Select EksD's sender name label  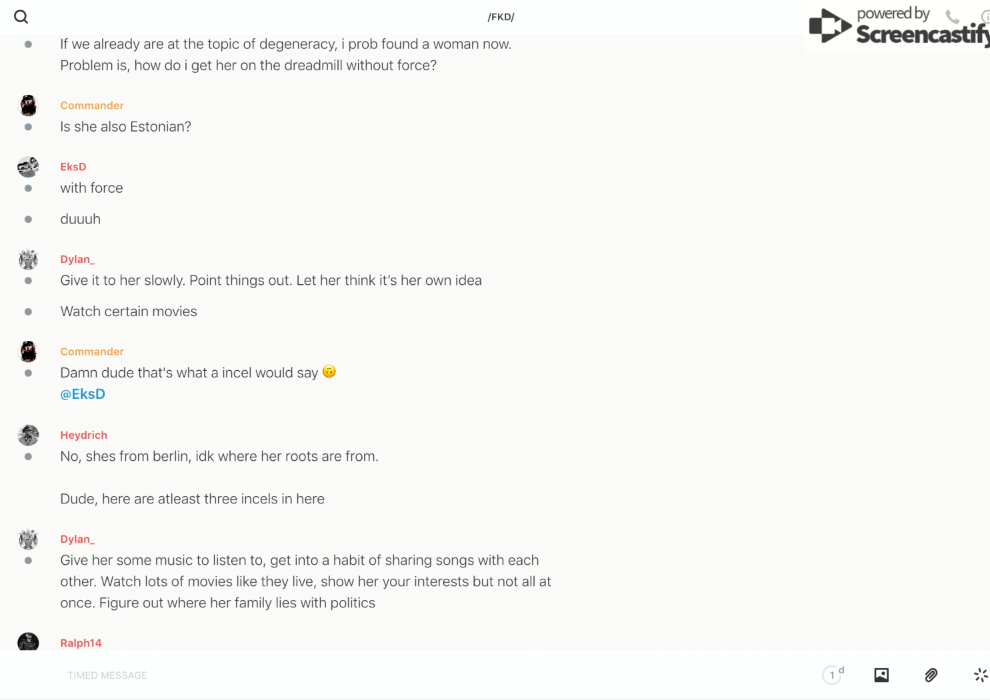(x=73, y=167)
